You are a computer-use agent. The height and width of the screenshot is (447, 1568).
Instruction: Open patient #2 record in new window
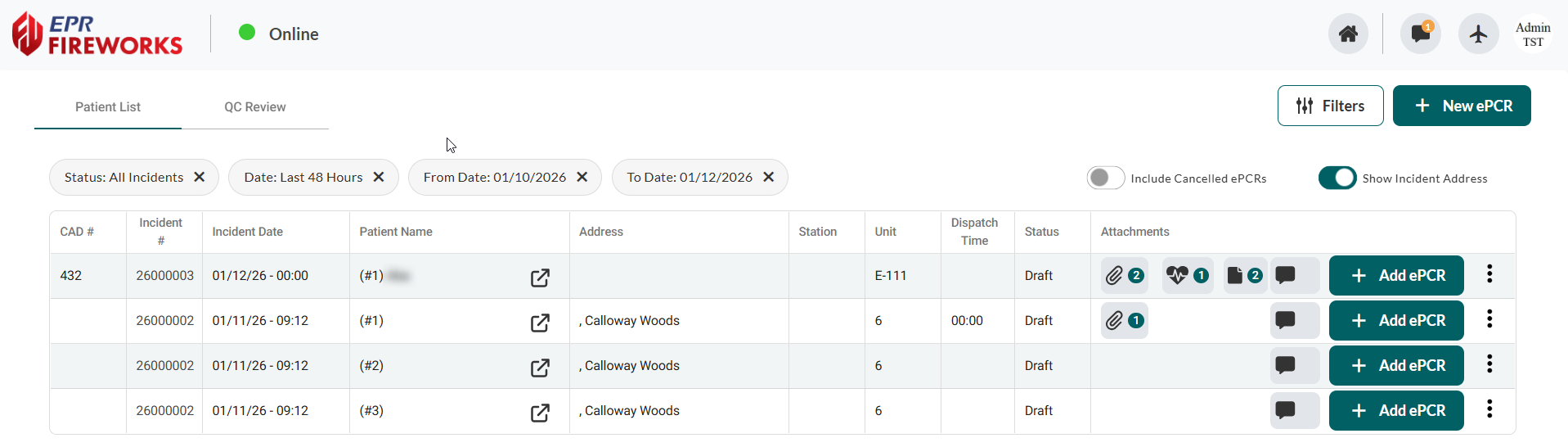[x=540, y=368]
